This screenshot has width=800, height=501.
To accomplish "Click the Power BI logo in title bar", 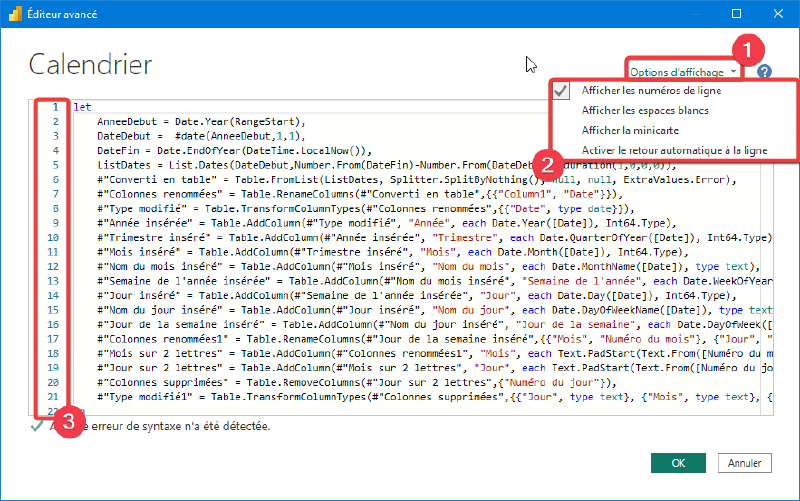I will [x=15, y=14].
